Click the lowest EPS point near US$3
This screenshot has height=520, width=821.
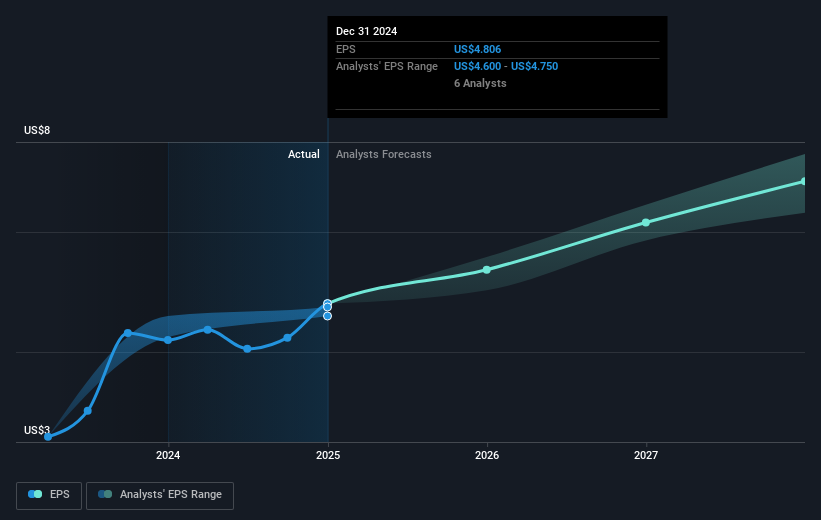[x=48, y=437]
